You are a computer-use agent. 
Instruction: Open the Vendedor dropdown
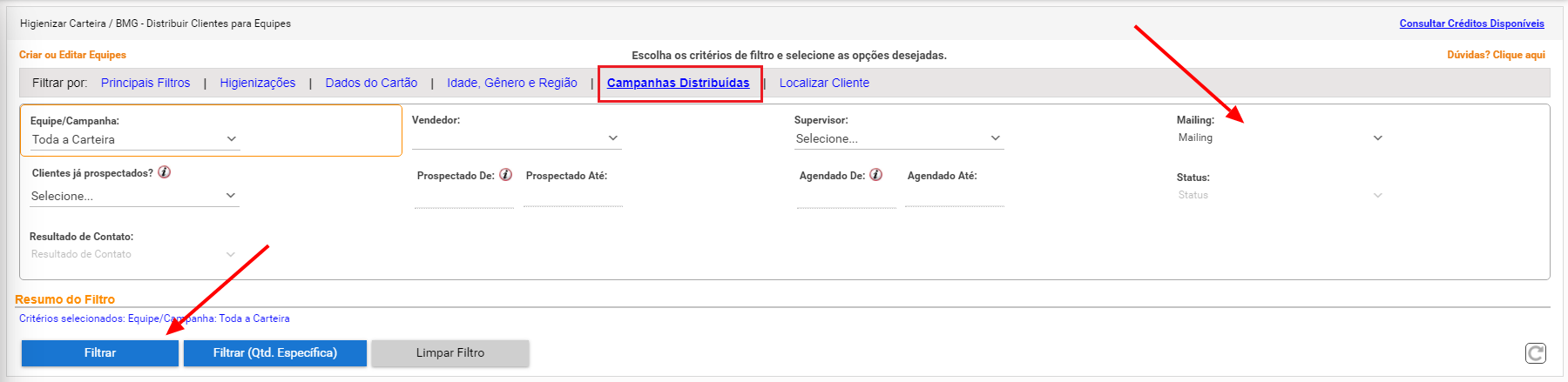click(x=517, y=138)
